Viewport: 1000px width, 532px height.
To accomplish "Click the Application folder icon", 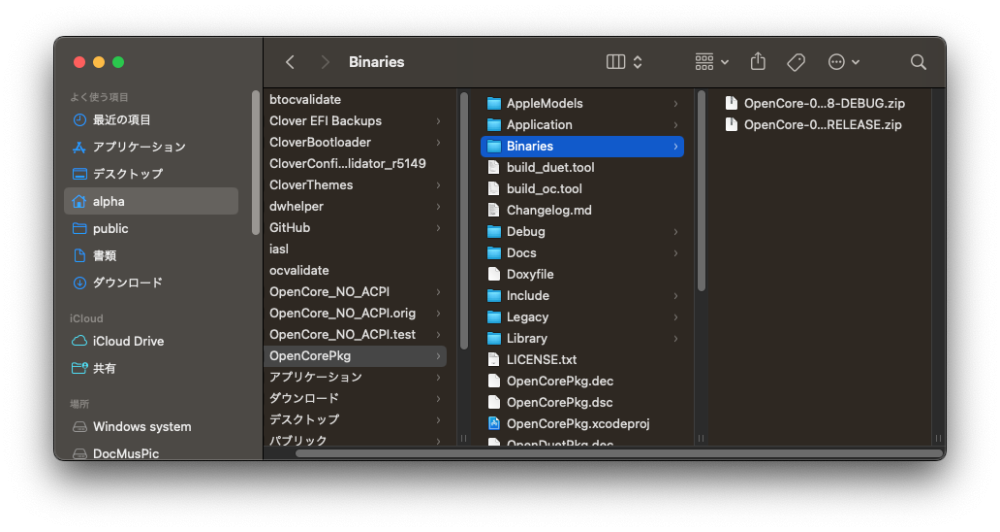I will [494, 125].
